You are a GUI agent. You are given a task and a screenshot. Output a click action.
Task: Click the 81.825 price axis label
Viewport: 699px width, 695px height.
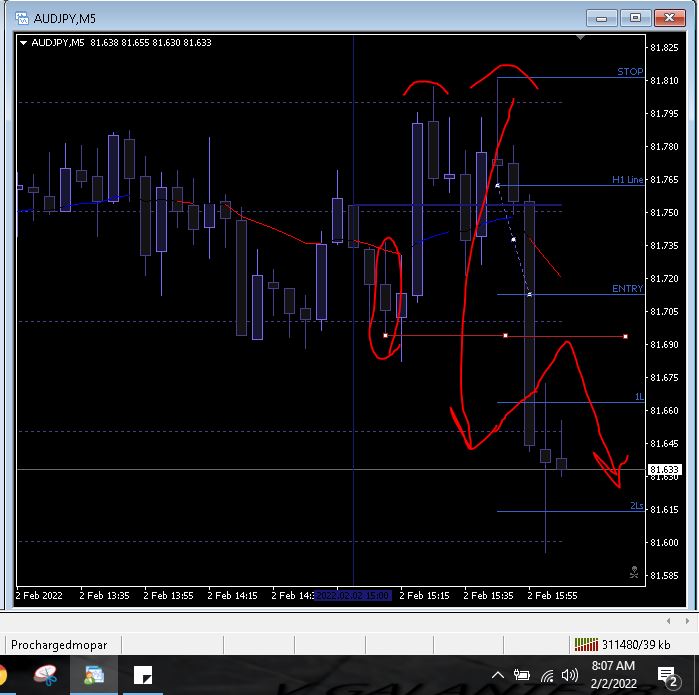[664, 48]
